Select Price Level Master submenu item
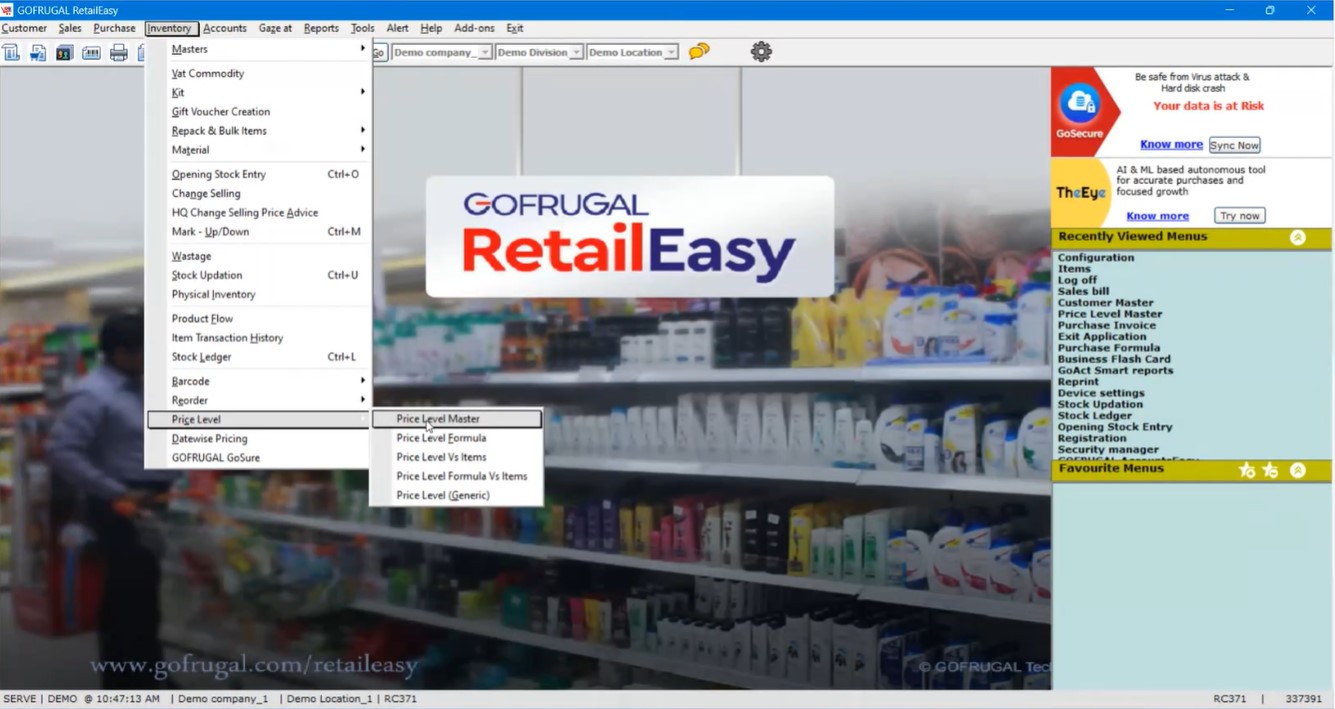 point(457,419)
